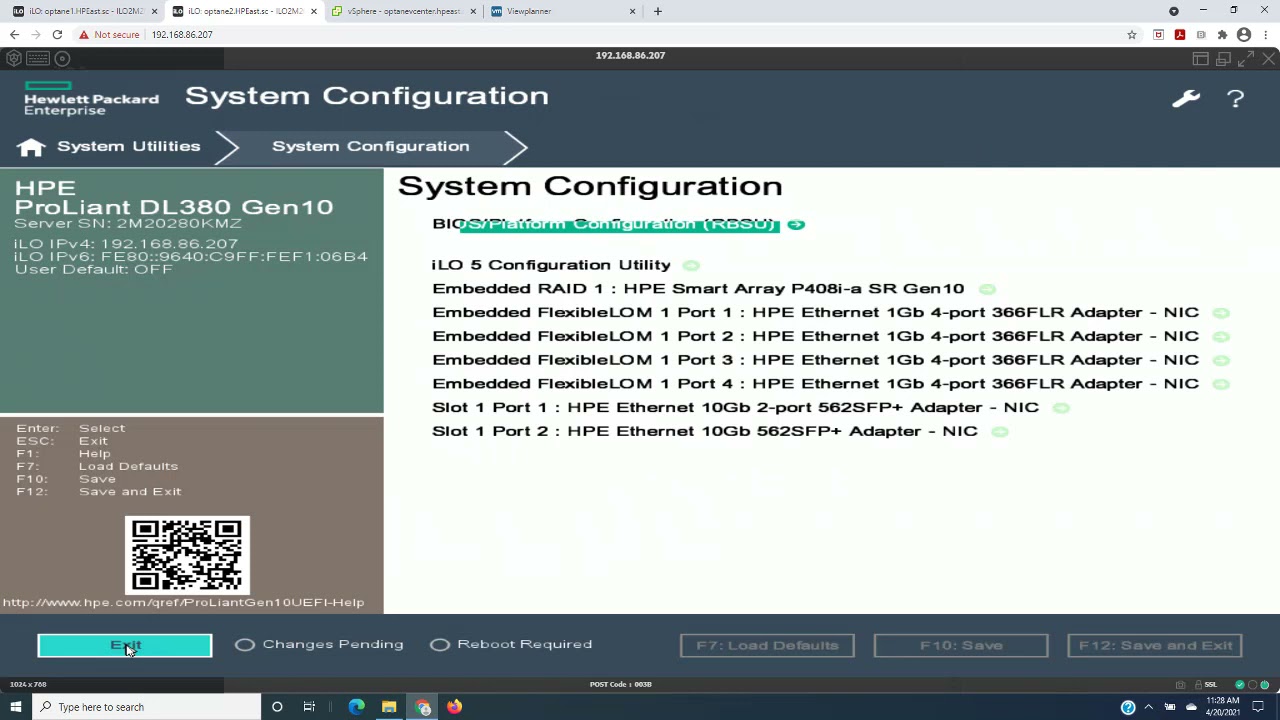Open the Windows Start menu
Viewport: 1280px width, 720px height.
tap(16, 707)
